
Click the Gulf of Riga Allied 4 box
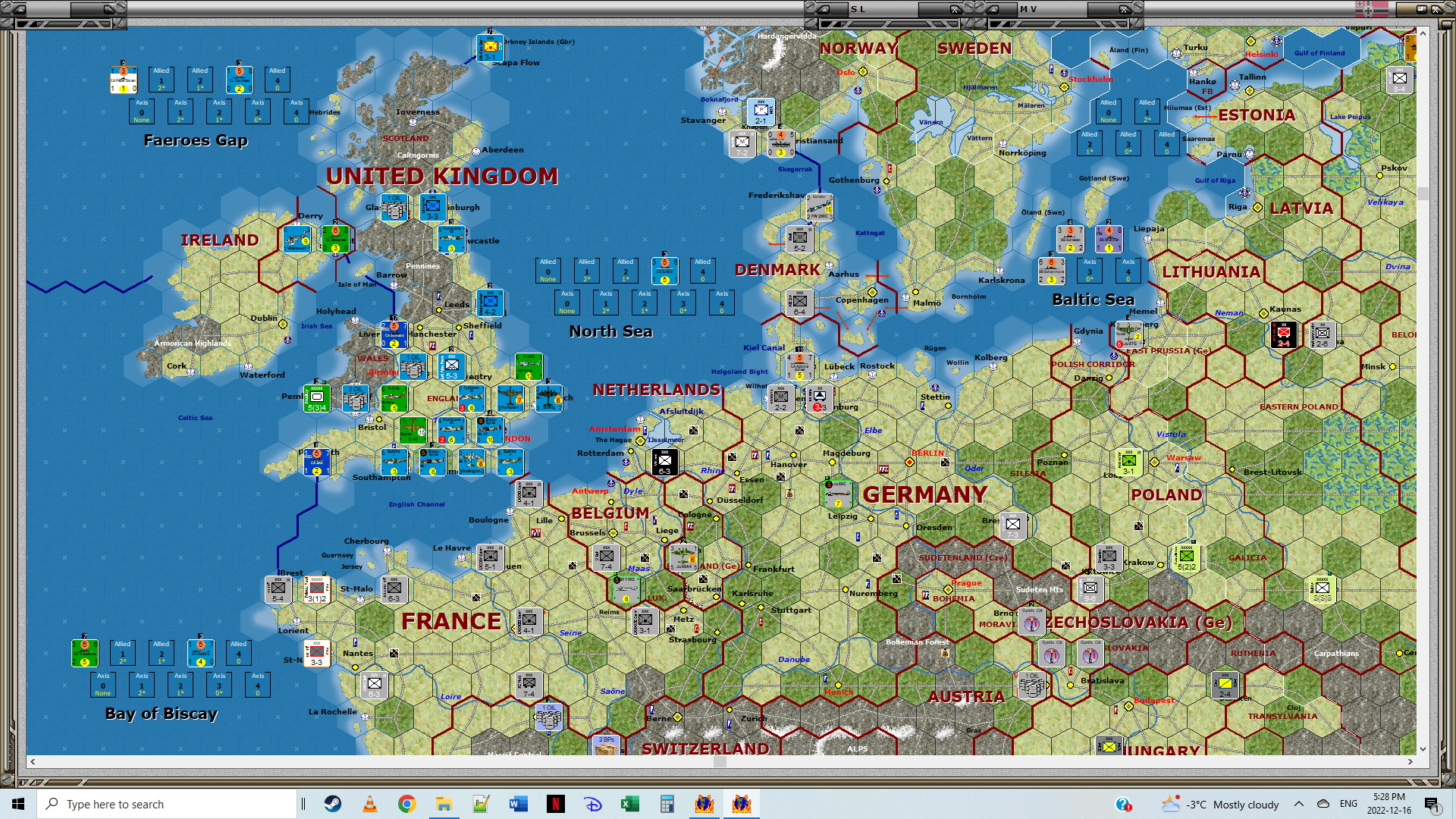[1167, 143]
